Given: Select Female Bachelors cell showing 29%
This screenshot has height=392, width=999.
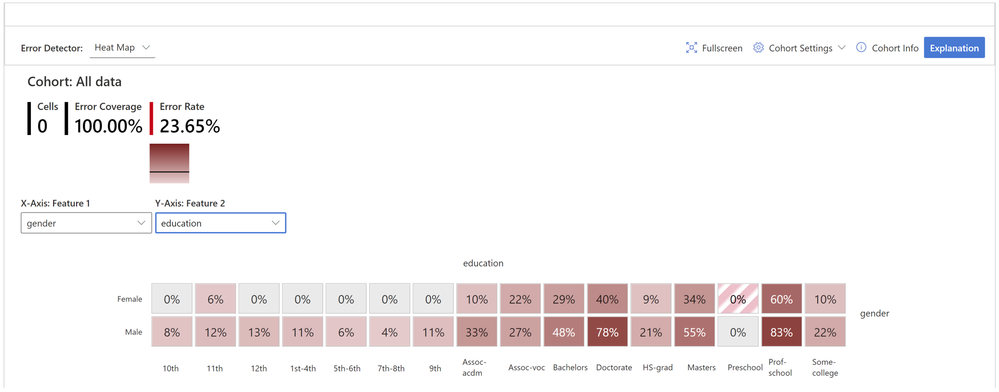Looking at the screenshot, I should coord(564,299).
